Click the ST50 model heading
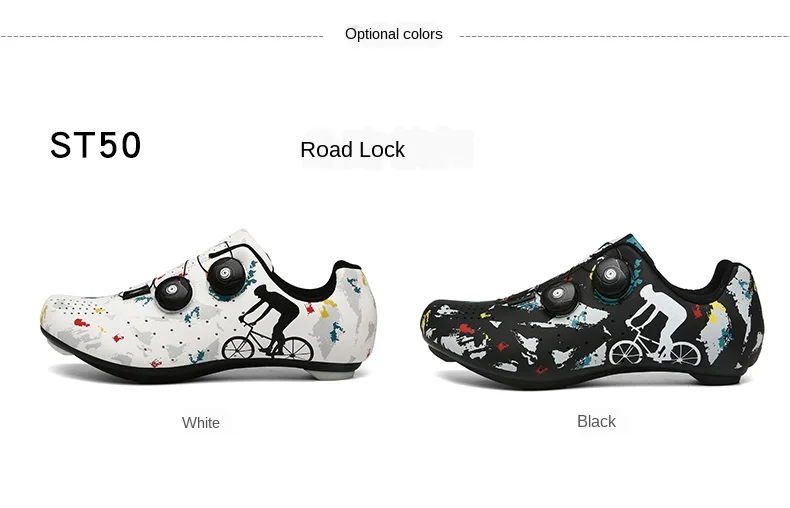The image size is (790, 508). pyautogui.click(x=96, y=145)
